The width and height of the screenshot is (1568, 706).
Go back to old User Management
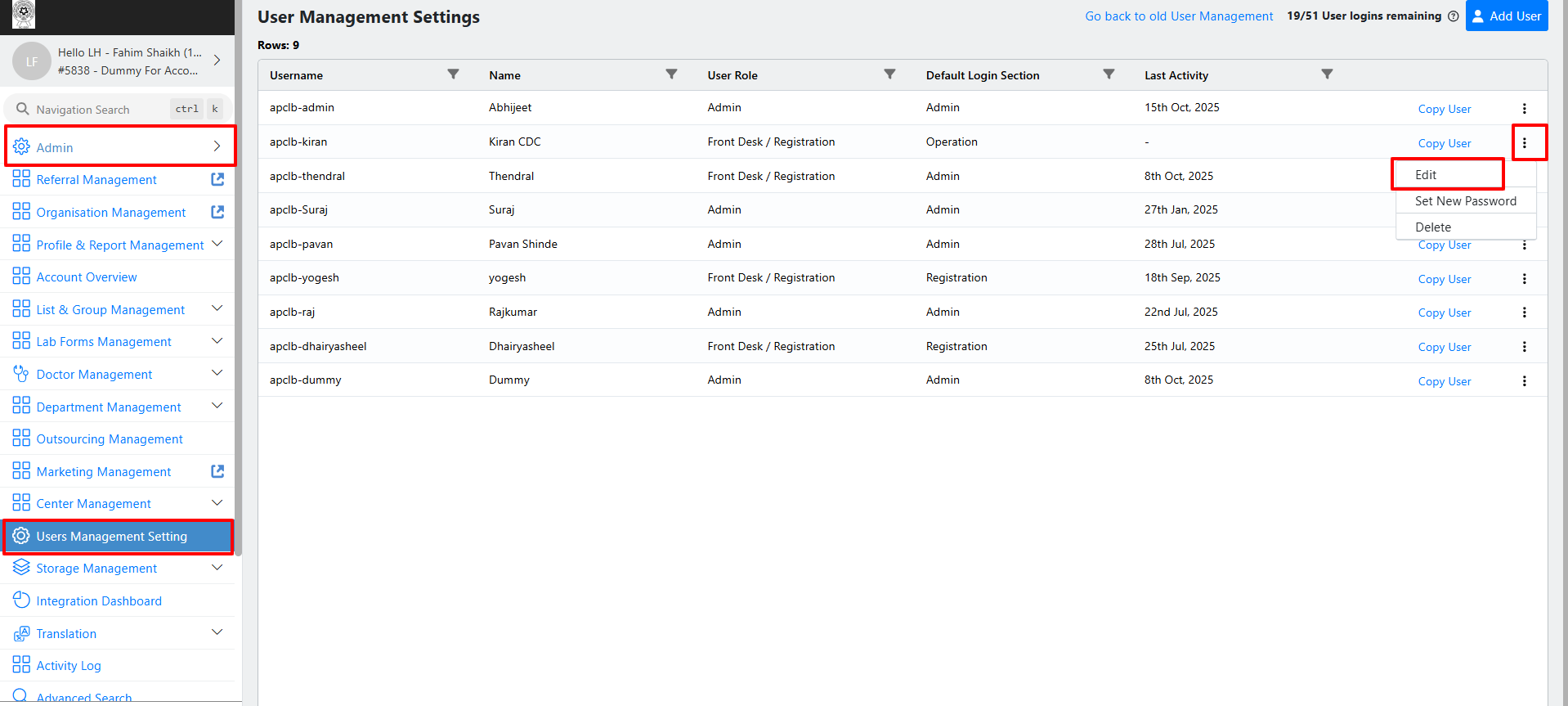click(x=1178, y=16)
